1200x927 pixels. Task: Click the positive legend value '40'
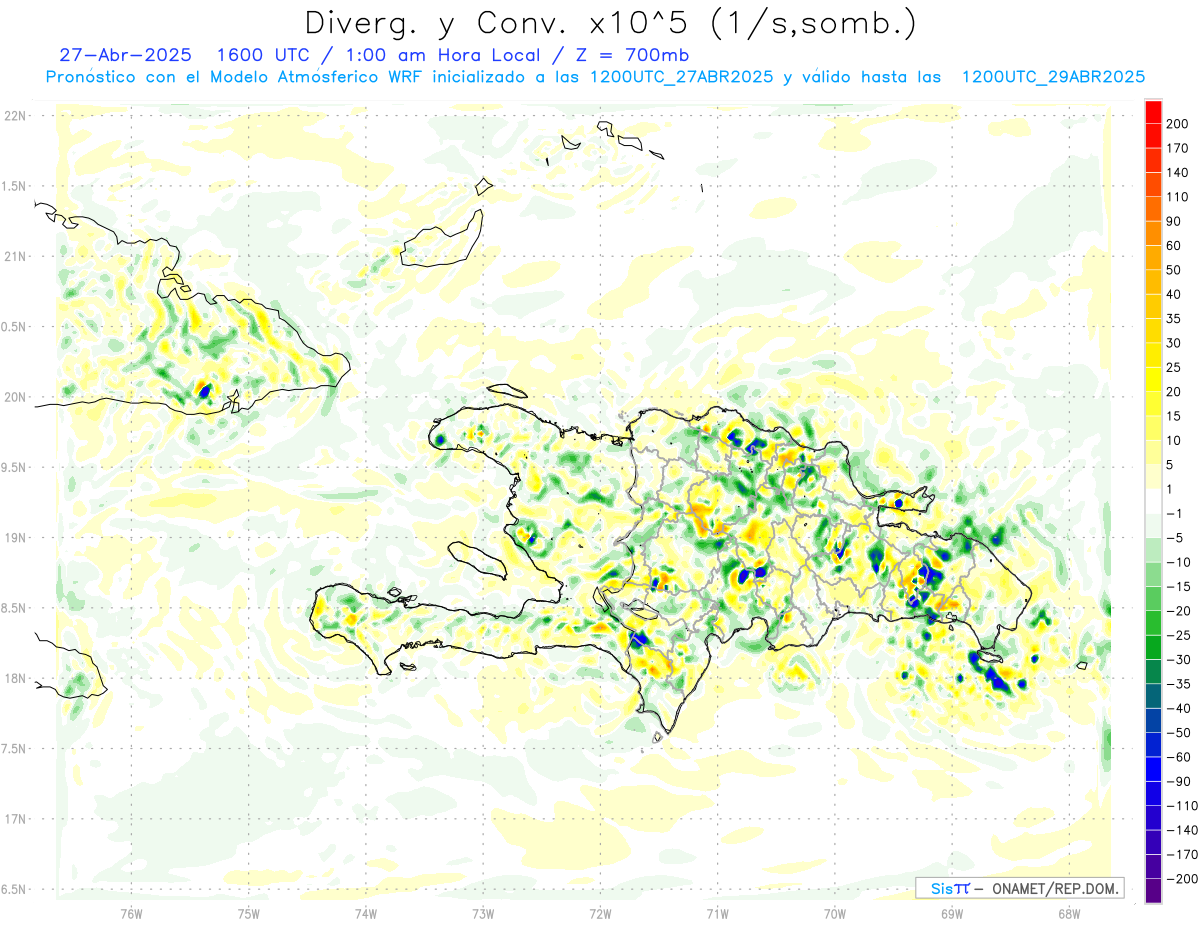[x=1174, y=295]
